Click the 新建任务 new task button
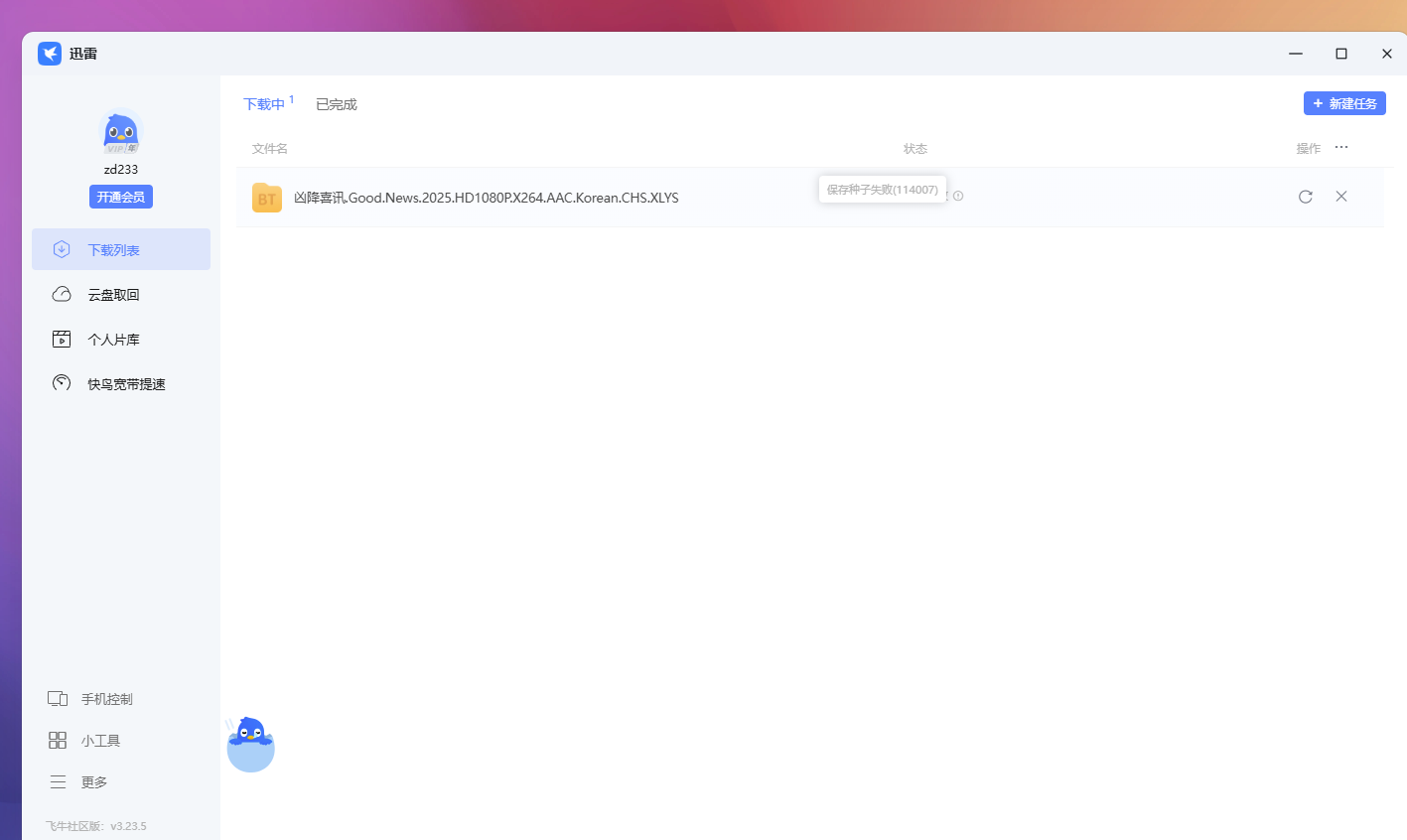Image resolution: width=1407 pixels, height=840 pixels. (x=1344, y=103)
